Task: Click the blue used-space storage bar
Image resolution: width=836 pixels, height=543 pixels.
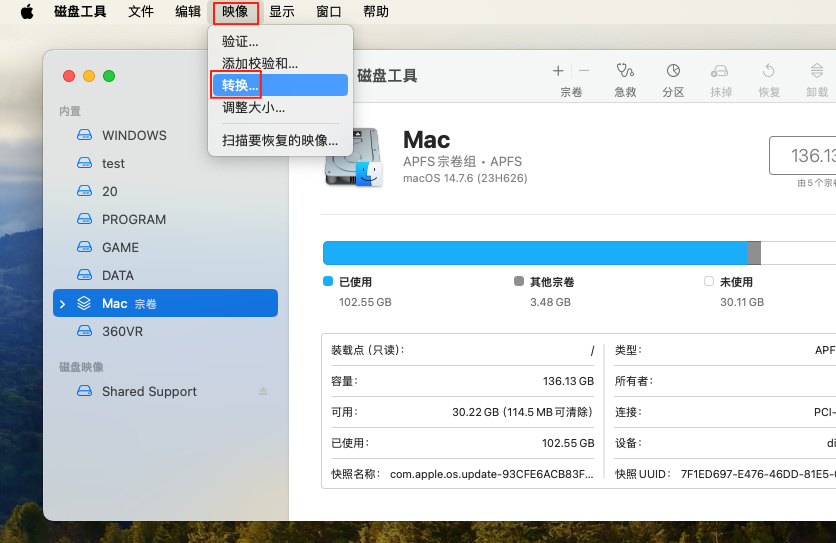Action: coord(534,252)
